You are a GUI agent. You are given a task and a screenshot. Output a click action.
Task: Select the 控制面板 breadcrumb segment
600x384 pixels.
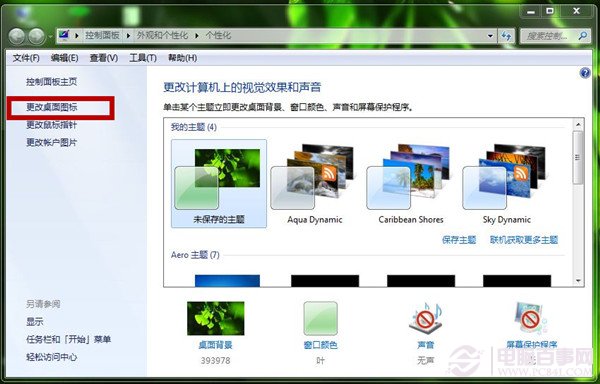(x=102, y=36)
